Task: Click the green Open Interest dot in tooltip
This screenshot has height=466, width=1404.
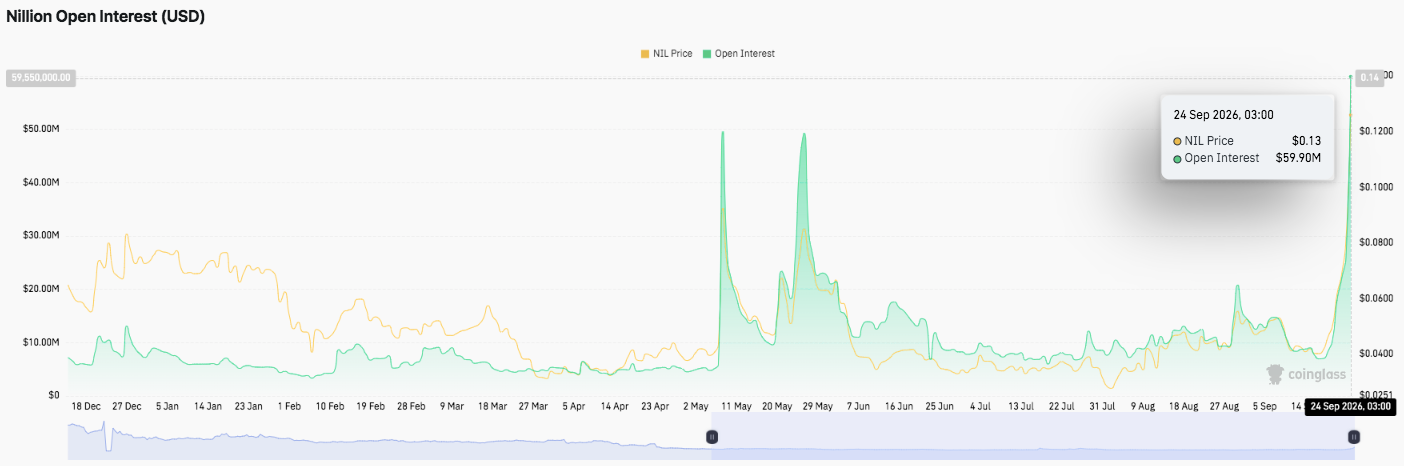Action: coord(1178,158)
